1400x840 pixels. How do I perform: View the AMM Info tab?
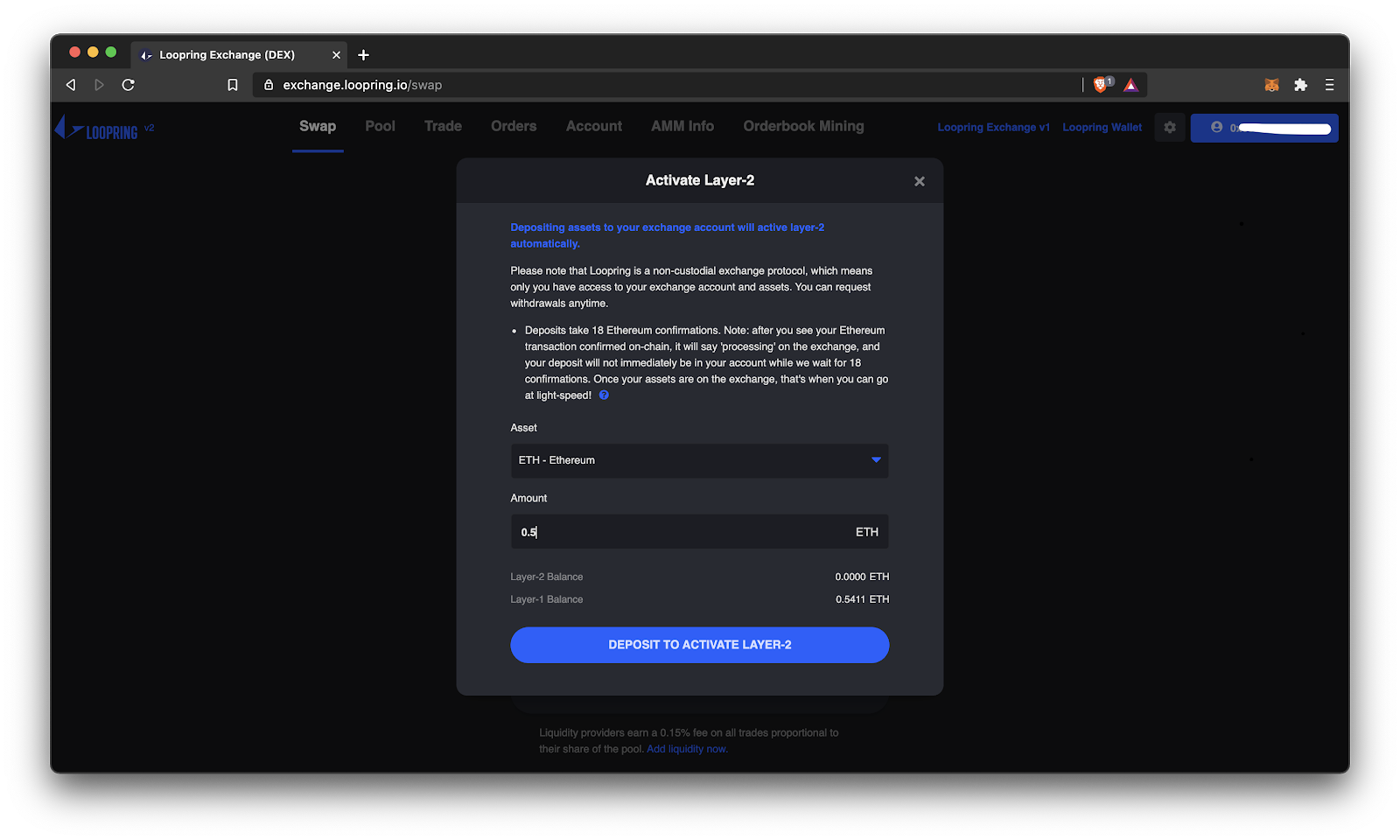pyautogui.click(x=682, y=127)
